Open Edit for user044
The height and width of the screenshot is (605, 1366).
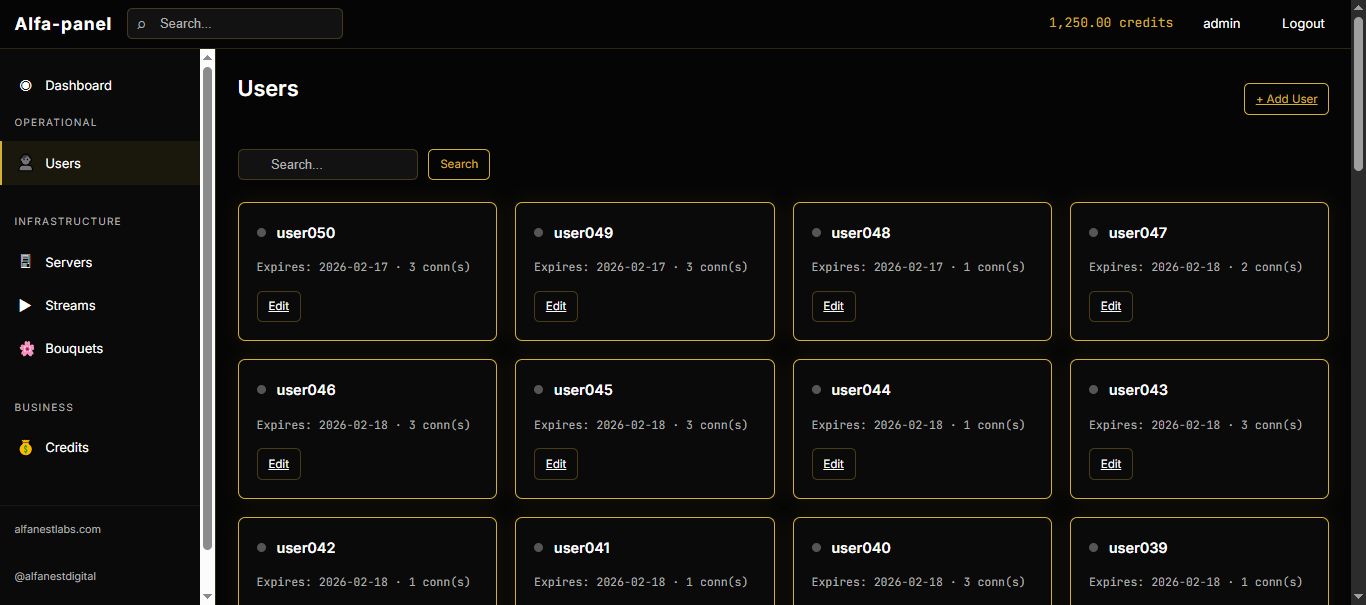(834, 464)
